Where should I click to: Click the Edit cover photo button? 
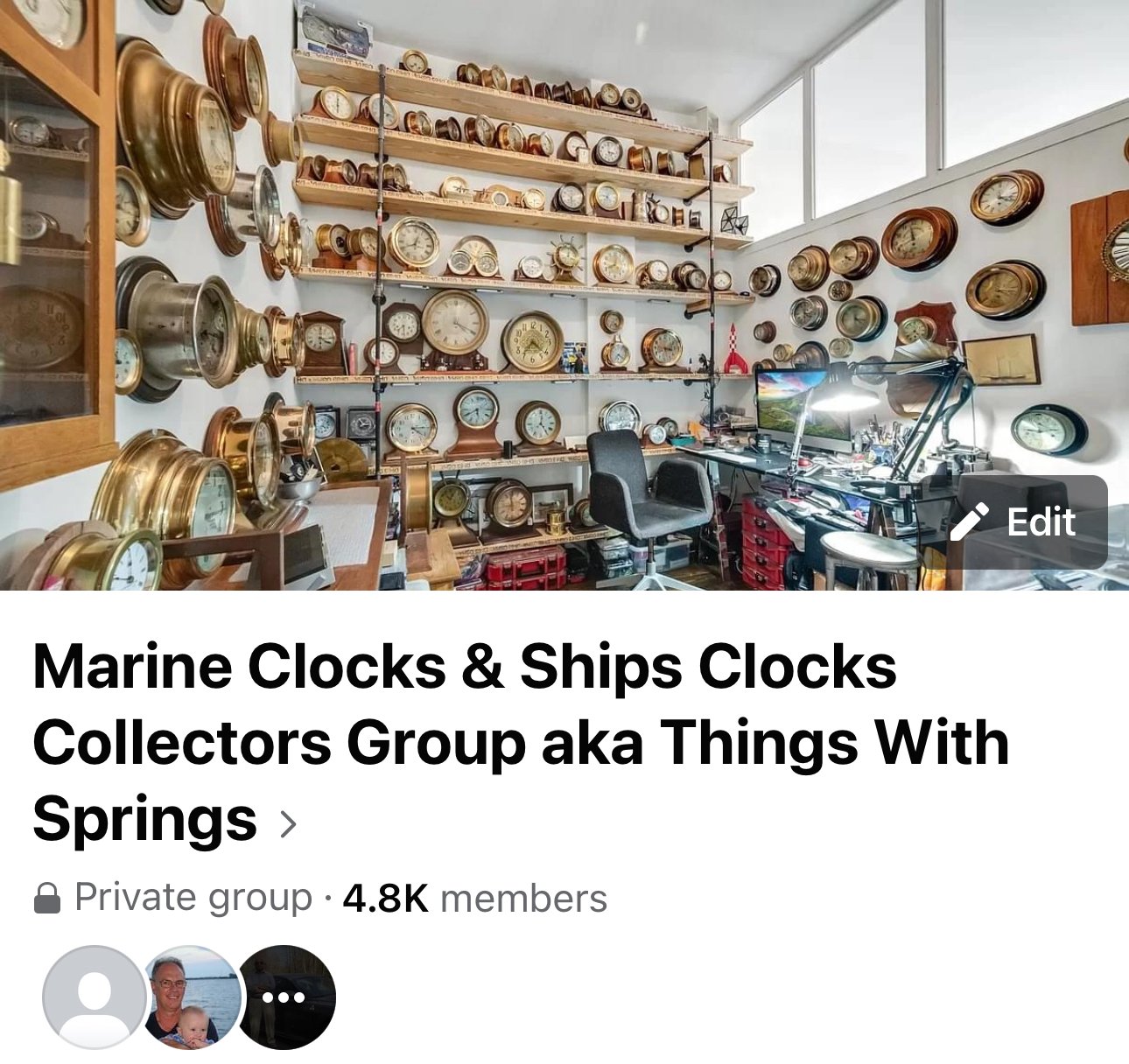point(1016,522)
